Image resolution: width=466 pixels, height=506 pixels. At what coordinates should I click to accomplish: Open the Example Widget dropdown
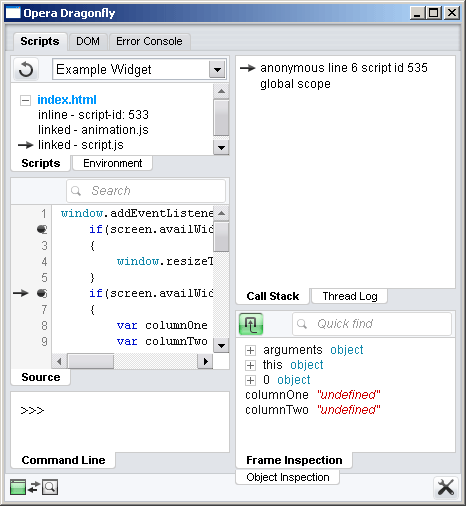click(x=217, y=70)
